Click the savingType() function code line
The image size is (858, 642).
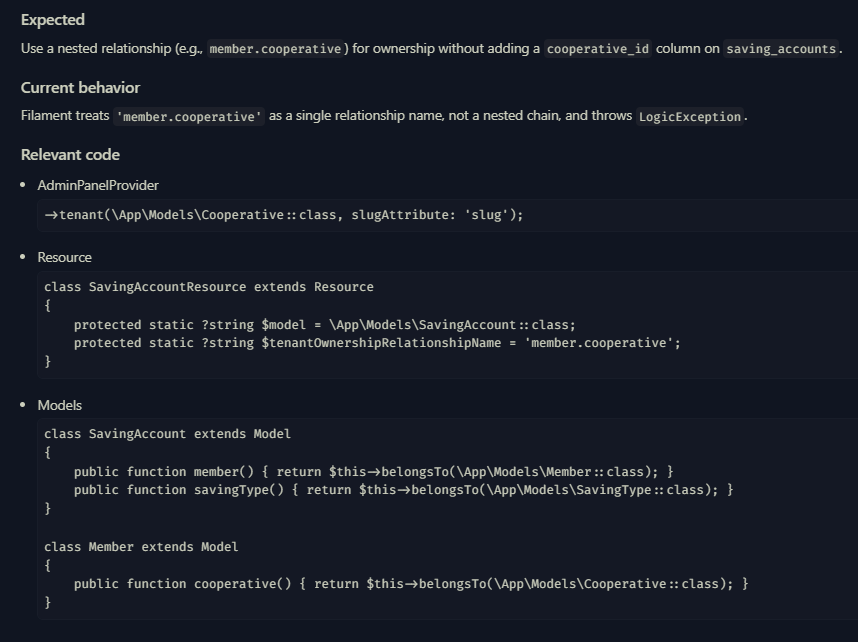[x=403, y=490]
